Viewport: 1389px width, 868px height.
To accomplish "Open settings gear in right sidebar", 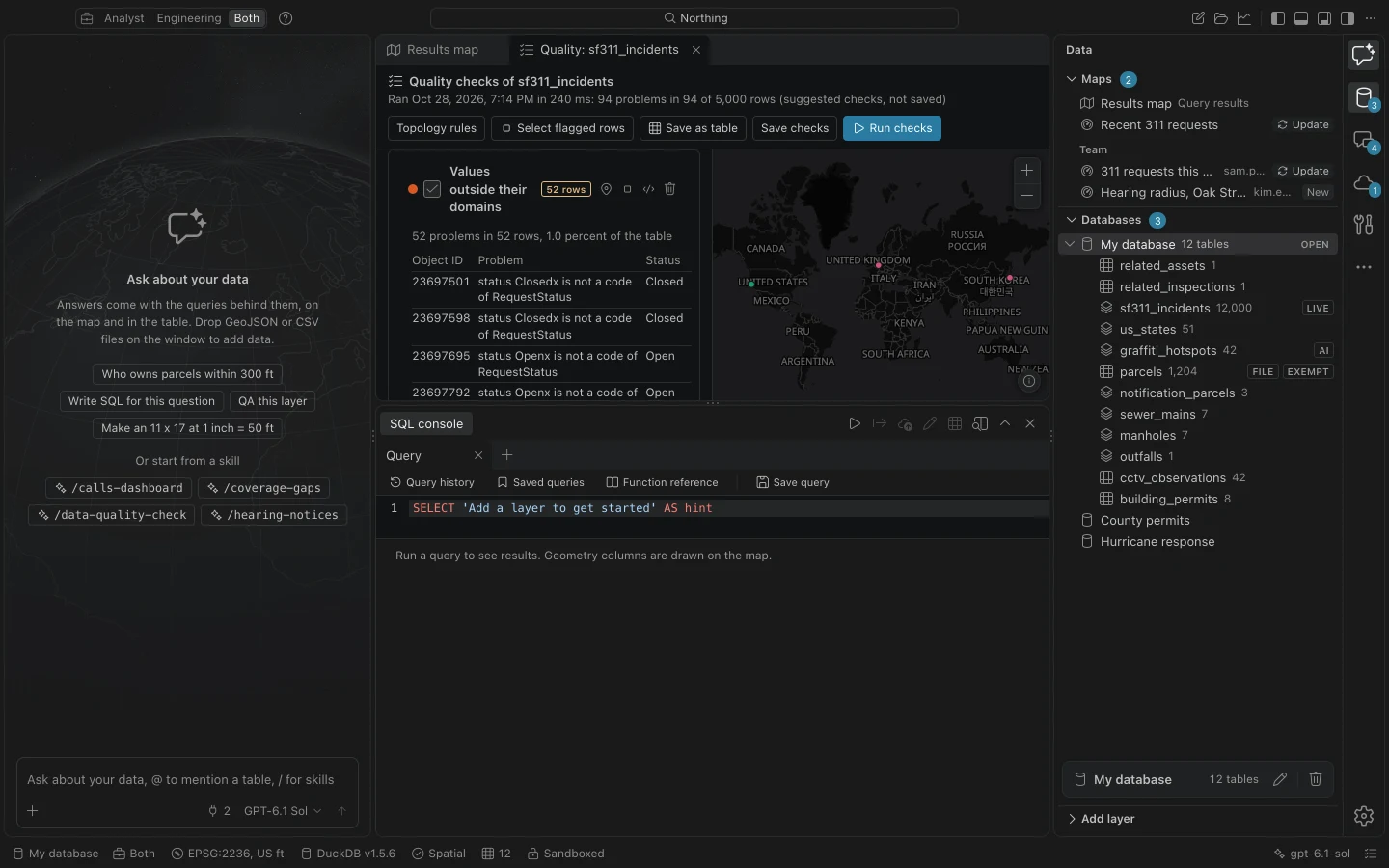I will coord(1364,816).
